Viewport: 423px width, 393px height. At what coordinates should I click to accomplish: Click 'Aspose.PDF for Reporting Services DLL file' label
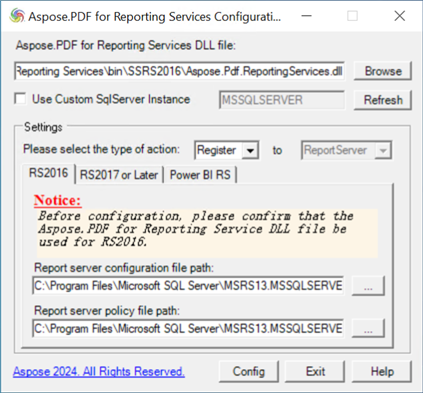click(126, 45)
